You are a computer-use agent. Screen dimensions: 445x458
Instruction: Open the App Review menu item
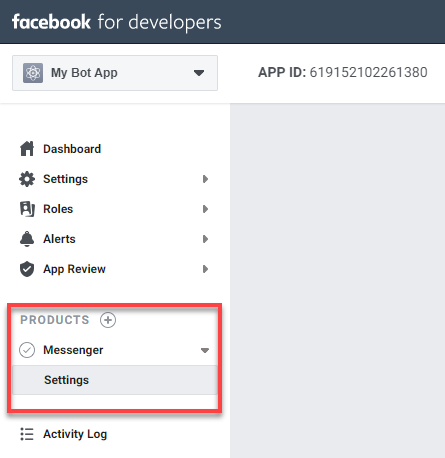coord(74,269)
